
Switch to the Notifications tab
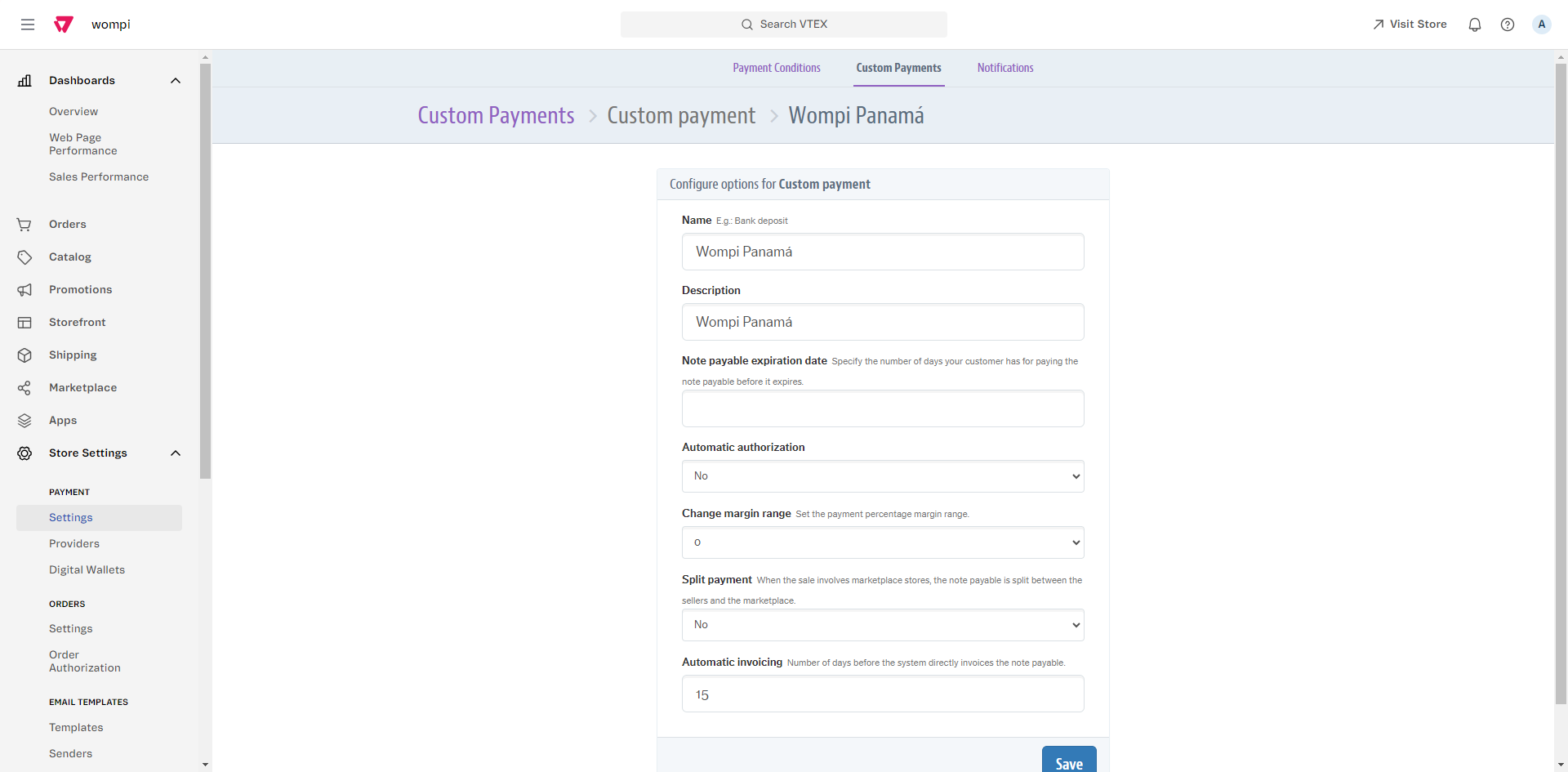pyautogui.click(x=1005, y=68)
